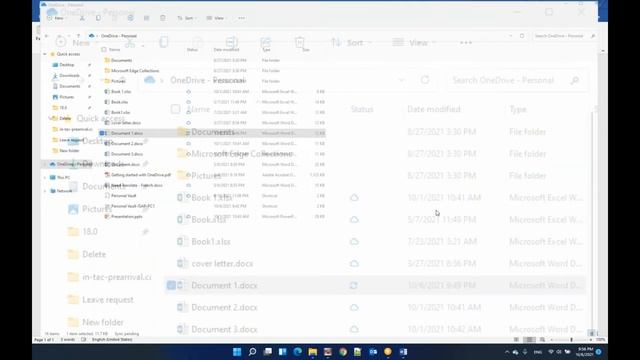
Task: Open File Explorer from taskbar
Action: pyautogui.click(x=313, y=352)
